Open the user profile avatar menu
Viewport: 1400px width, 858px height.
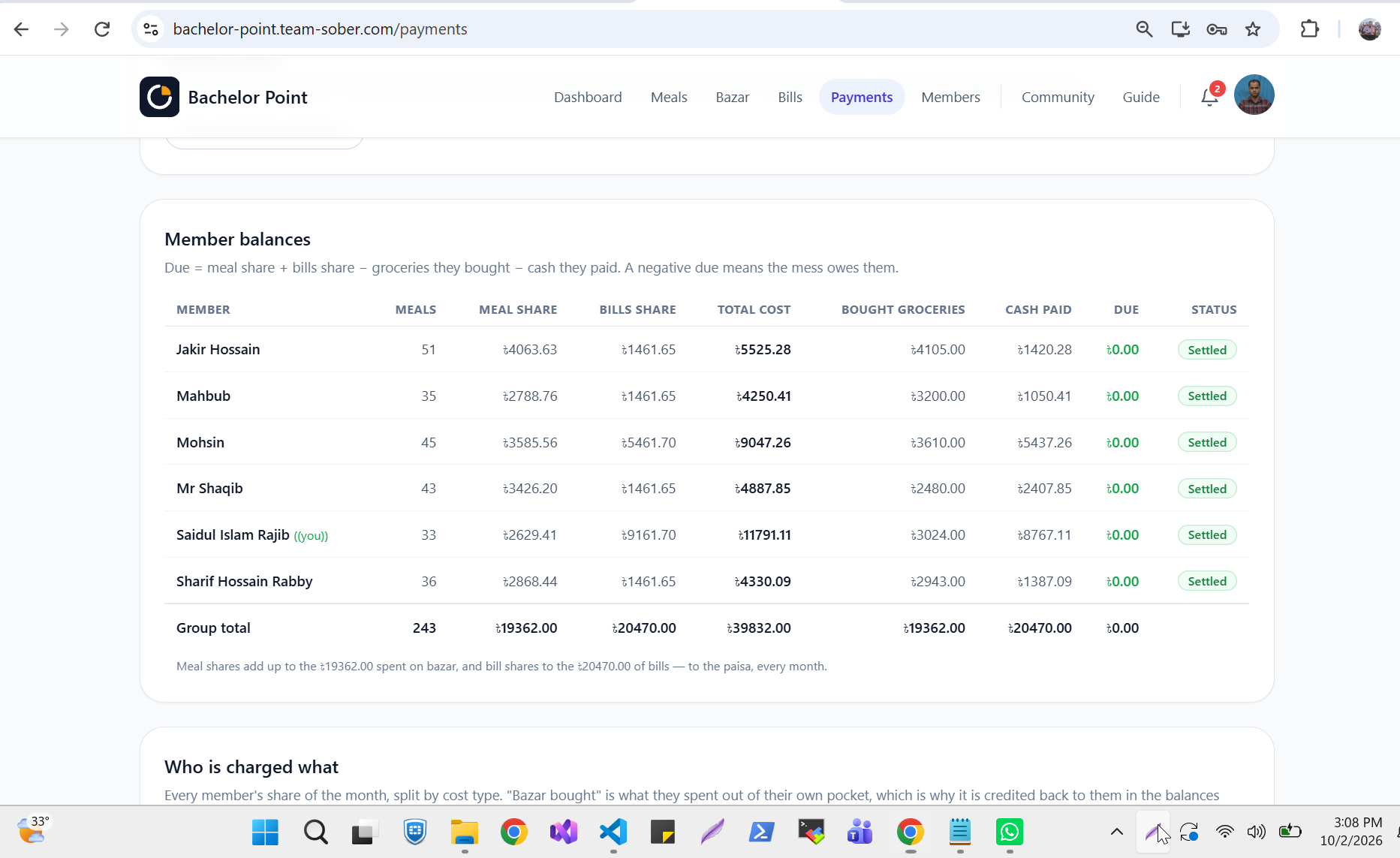[x=1254, y=95]
